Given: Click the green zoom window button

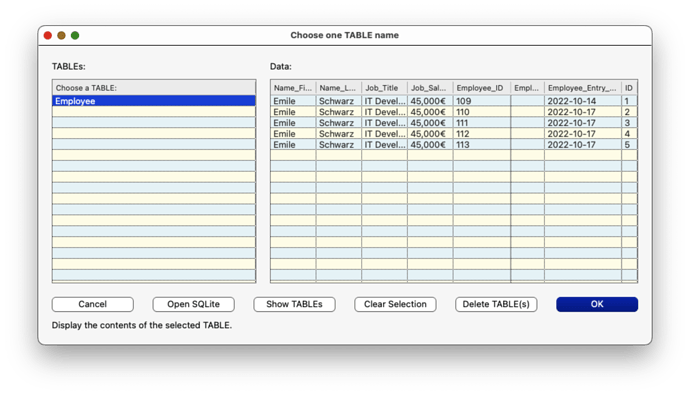Looking at the screenshot, I should [x=75, y=35].
